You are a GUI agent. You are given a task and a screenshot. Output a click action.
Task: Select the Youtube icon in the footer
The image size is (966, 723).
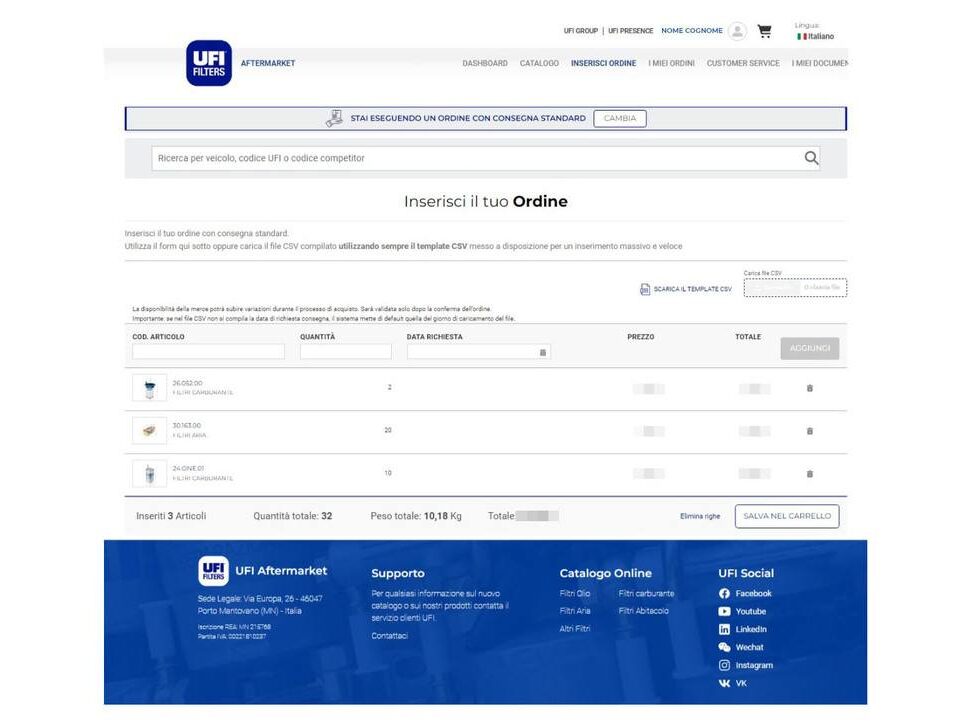pos(723,611)
